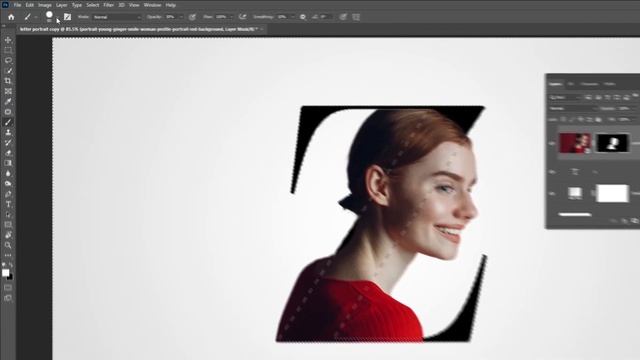Screen dimensions: 640x360
Task: Open the View menu
Action: [134, 5]
